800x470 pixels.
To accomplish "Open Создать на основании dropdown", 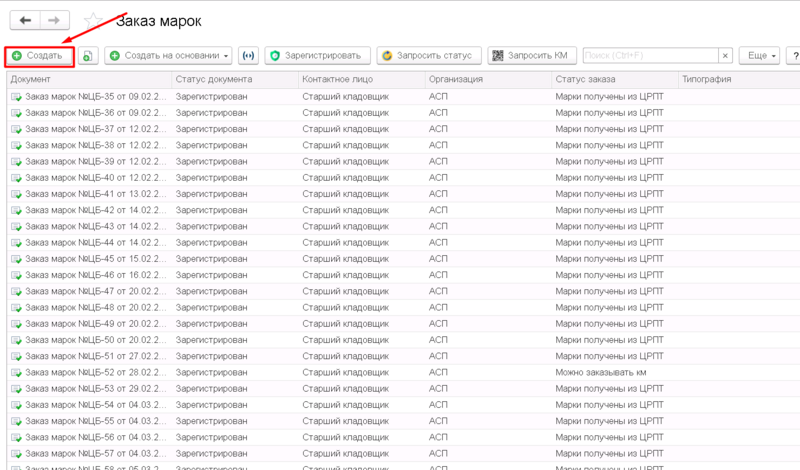I will [168, 56].
